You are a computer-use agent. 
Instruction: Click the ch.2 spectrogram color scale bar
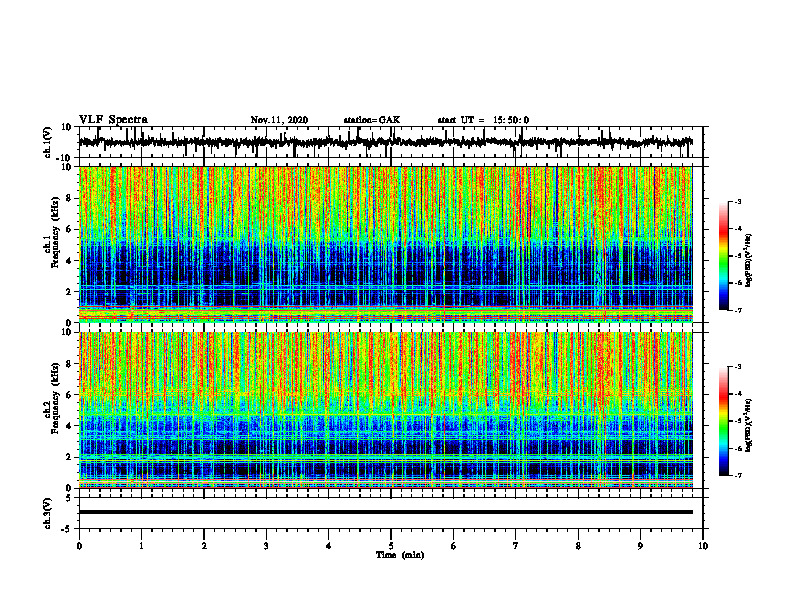(x=723, y=421)
